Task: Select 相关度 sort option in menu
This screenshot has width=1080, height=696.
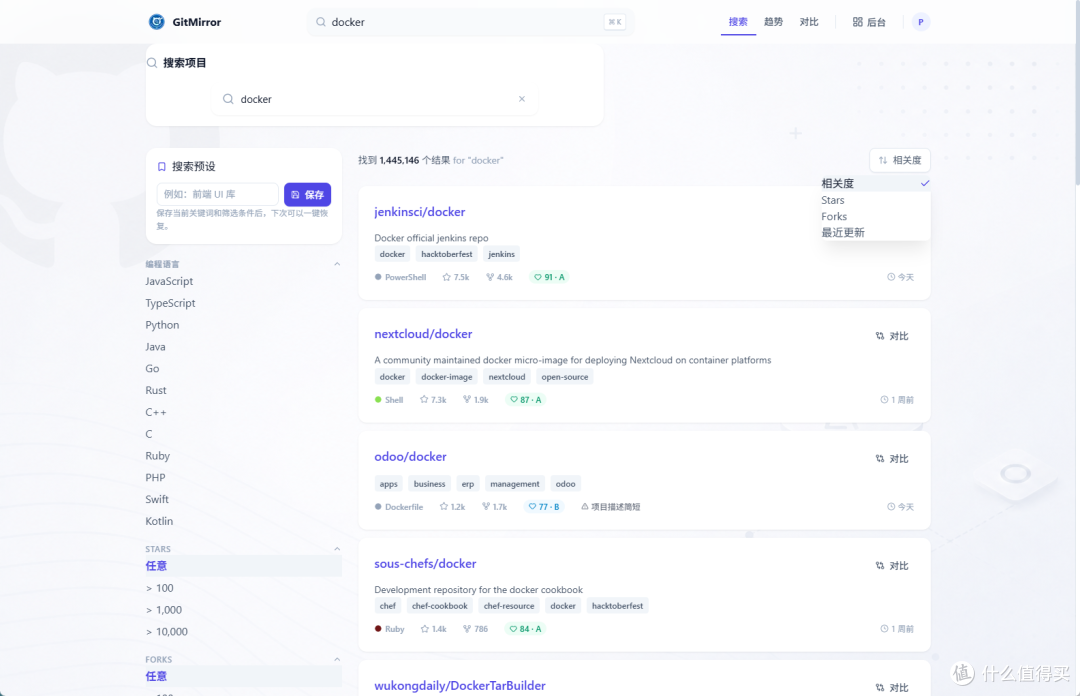Action: pyautogui.click(x=875, y=183)
